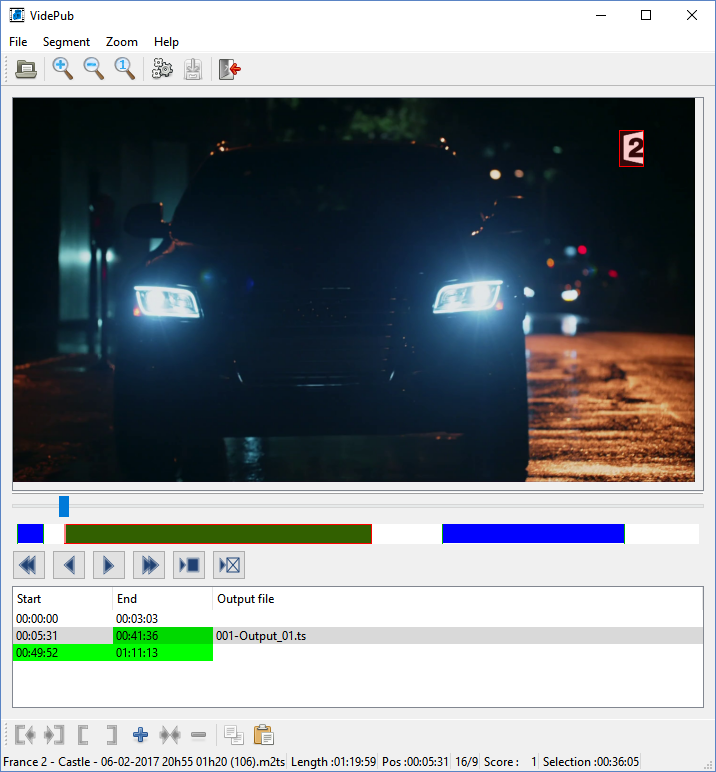Zoom out using the minus magnifier
This screenshot has height=772, width=716.
(94, 69)
